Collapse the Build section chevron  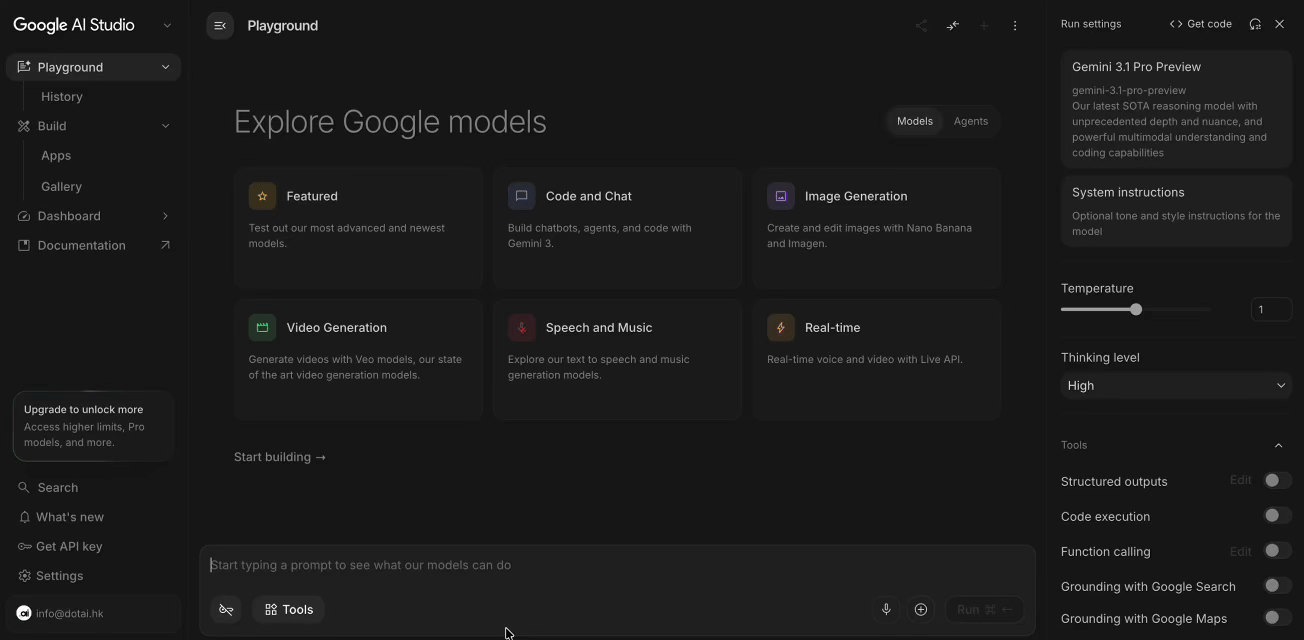coord(165,126)
